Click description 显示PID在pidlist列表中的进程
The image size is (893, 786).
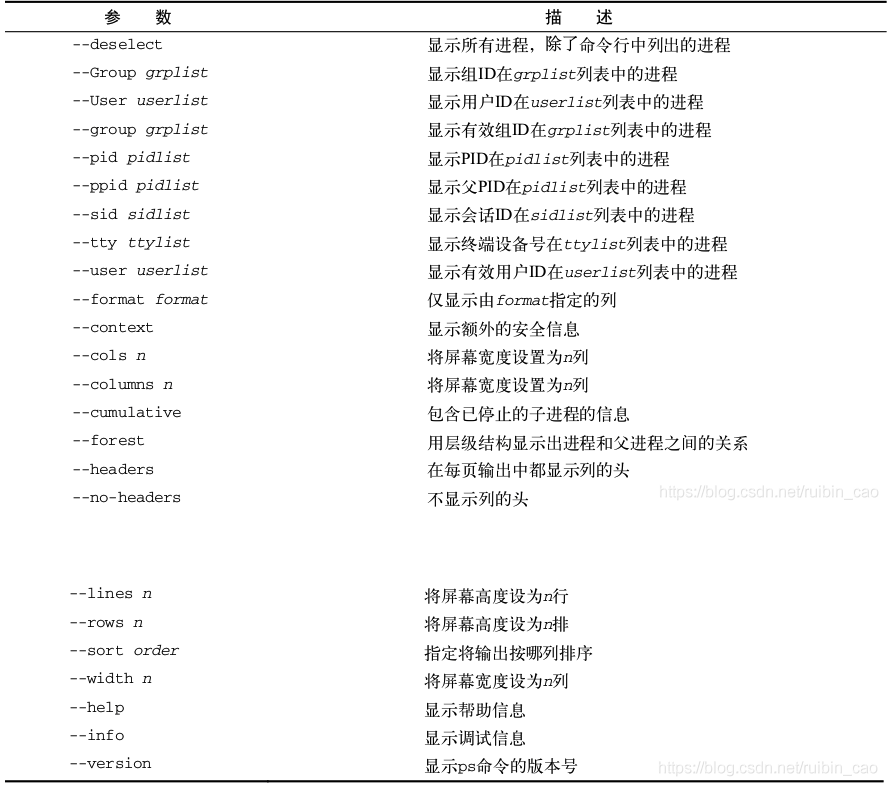coord(548,158)
